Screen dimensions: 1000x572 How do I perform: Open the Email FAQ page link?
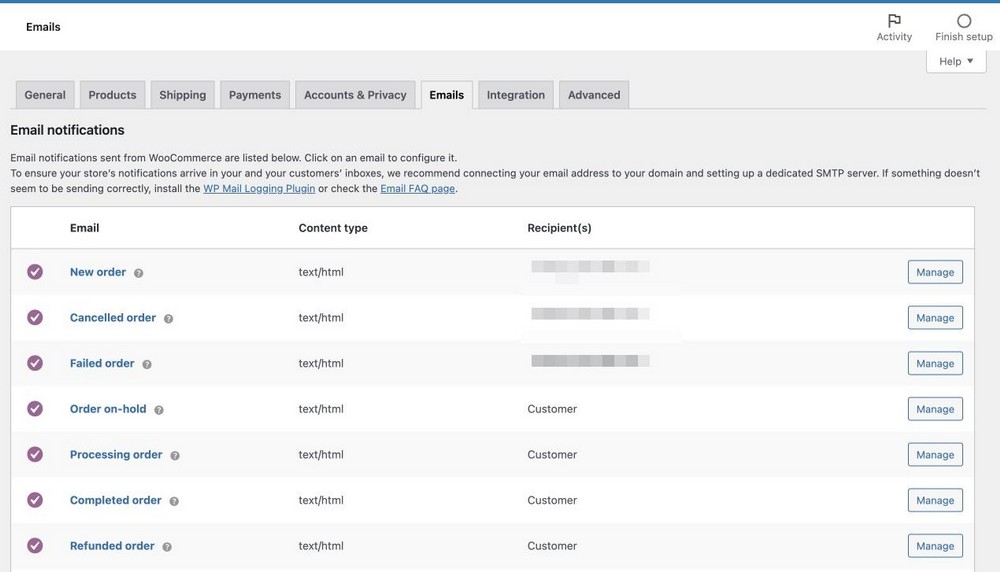[418, 189]
